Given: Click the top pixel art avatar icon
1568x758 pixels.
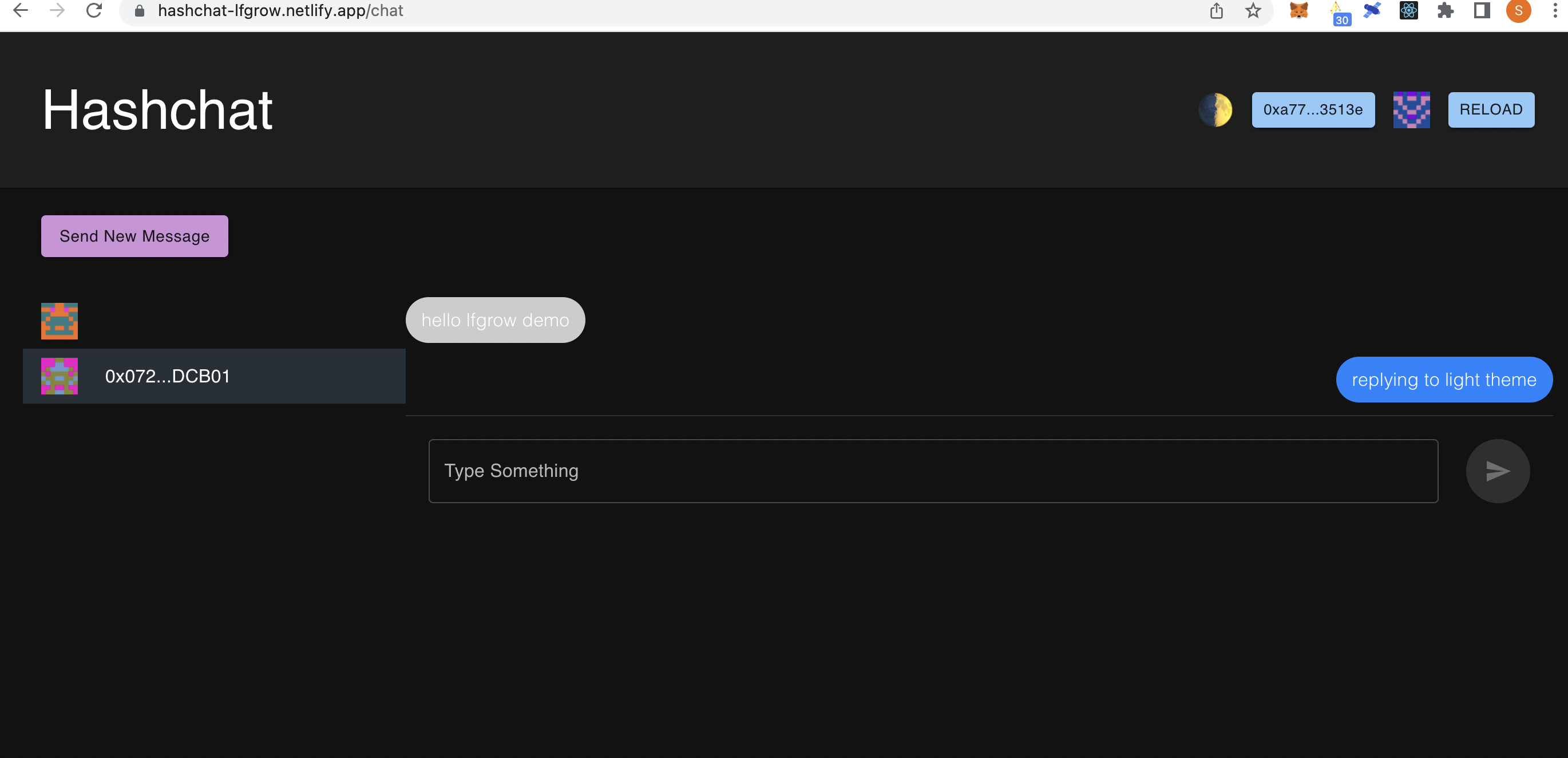Looking at the screenshot, I should (x=59, y=320).
